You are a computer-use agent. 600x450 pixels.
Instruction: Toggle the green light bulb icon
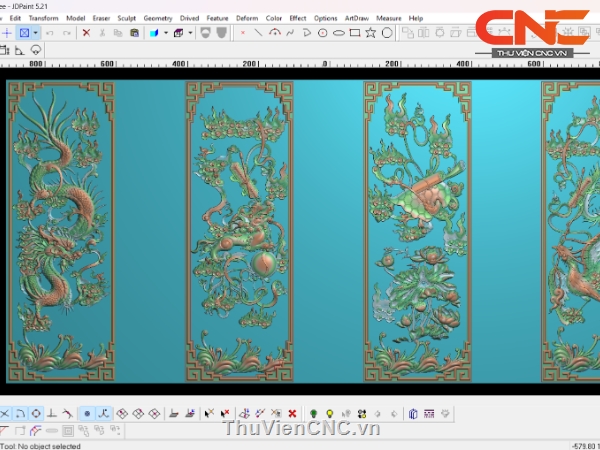313,413
